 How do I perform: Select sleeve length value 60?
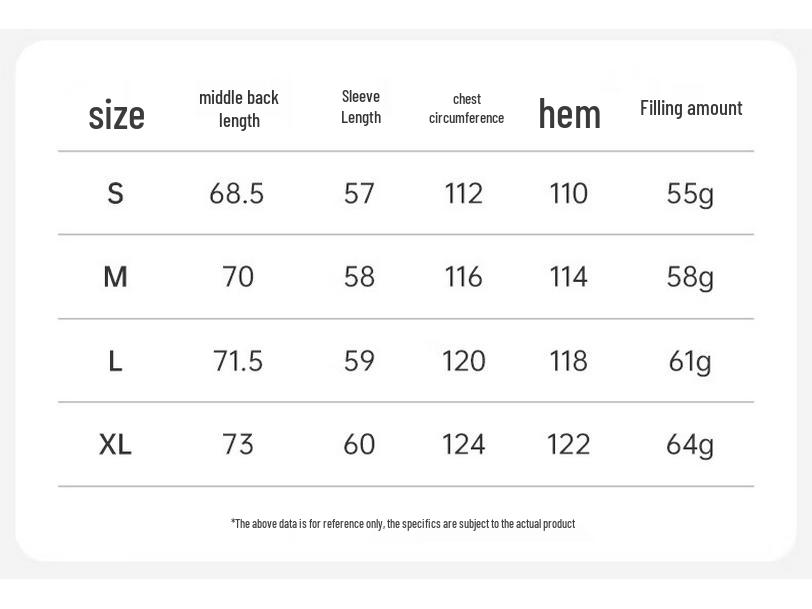click(x=359, y=444)
